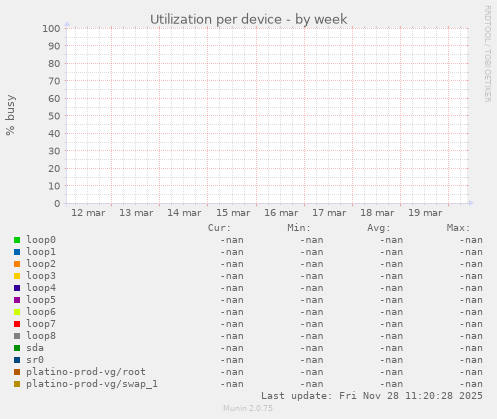Viewport: 497px width, 419px height.
Task: Click sr0 Avg value -nan
Action: 391,360
